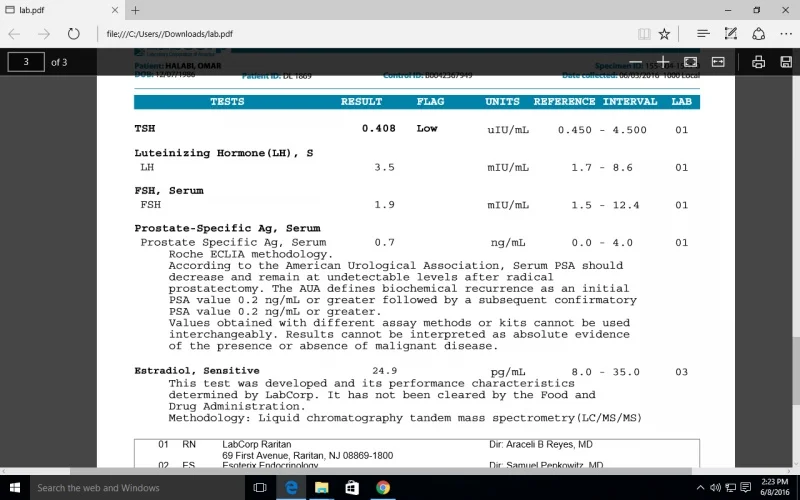Show hidden tray icons chevron
The width and height of the screenshot is (800, 500).
click(700, 488)
